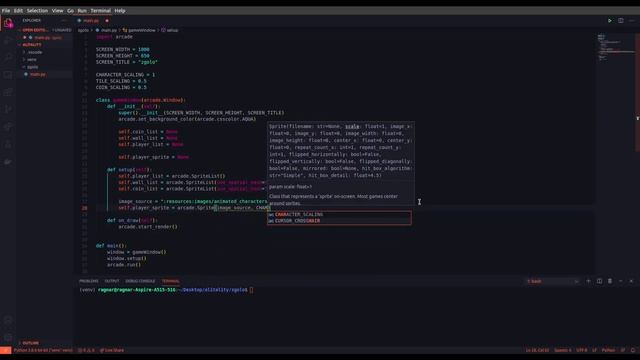The image size is (640, 360).
Task: Click the SCREEN_TITLE "zgolo" code line
Action: (x=127, y=62)
